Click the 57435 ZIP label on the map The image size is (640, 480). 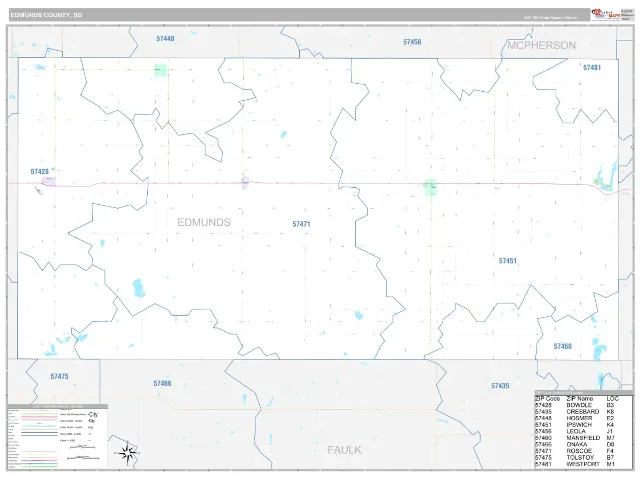(500, 386)
